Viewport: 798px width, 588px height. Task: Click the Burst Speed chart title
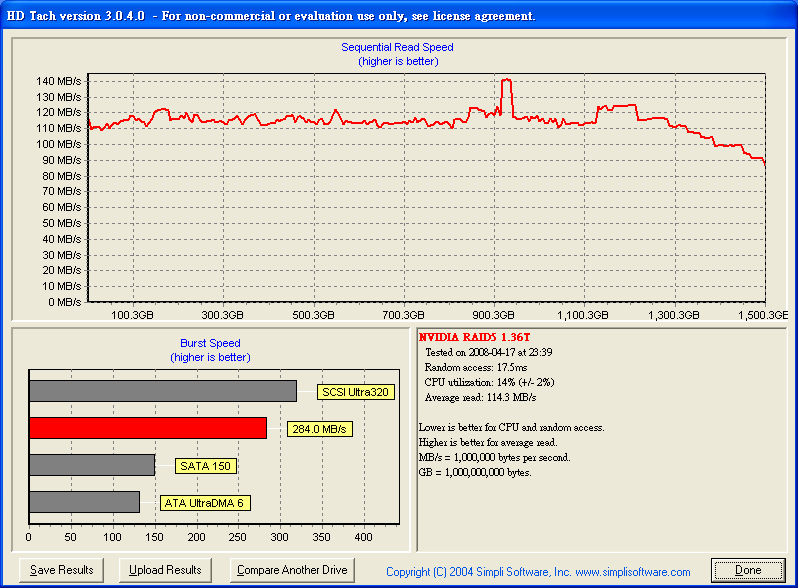pyautogui.click(x=210, y=343)
